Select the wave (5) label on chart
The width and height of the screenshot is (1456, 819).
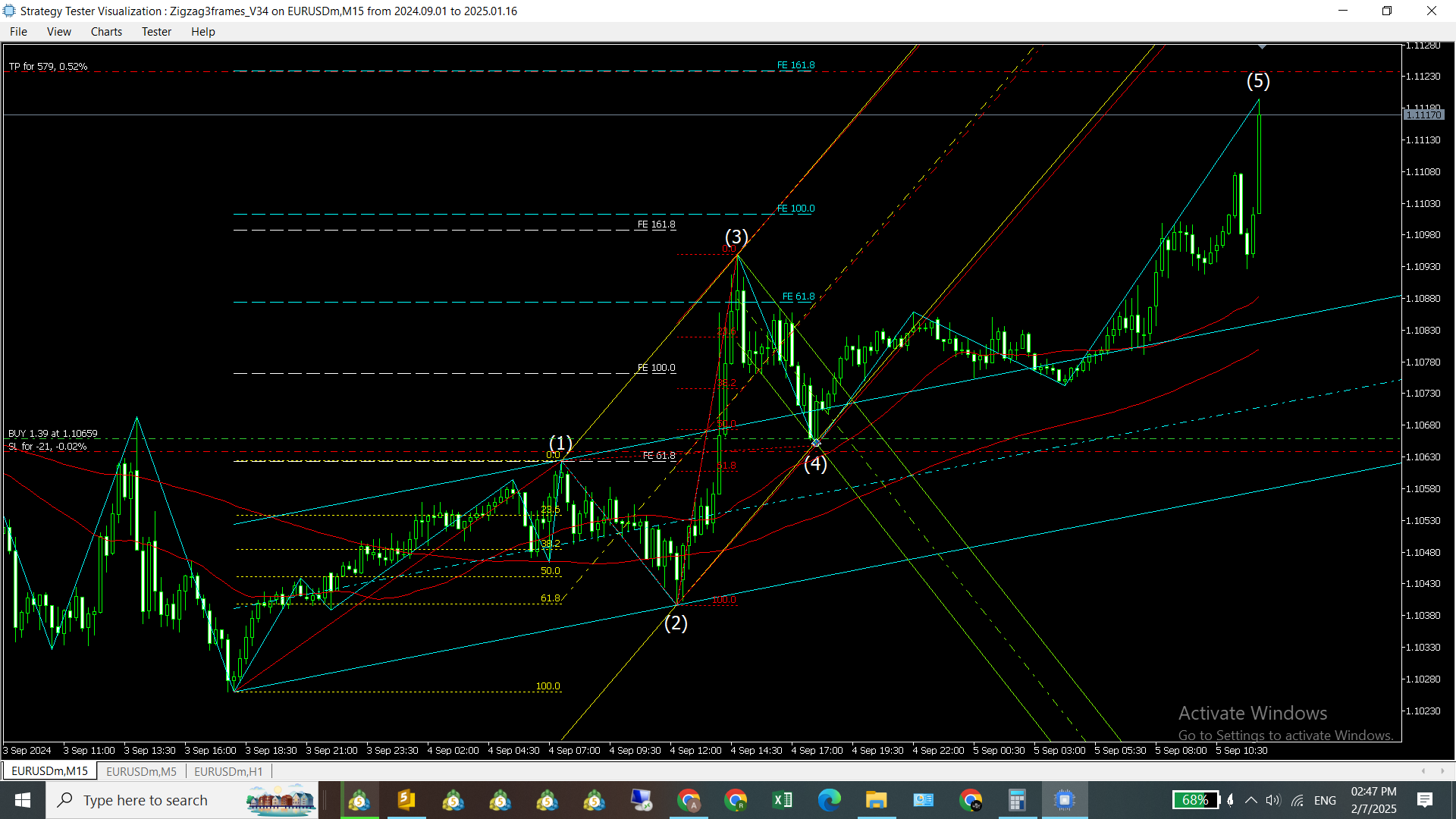1258,80
